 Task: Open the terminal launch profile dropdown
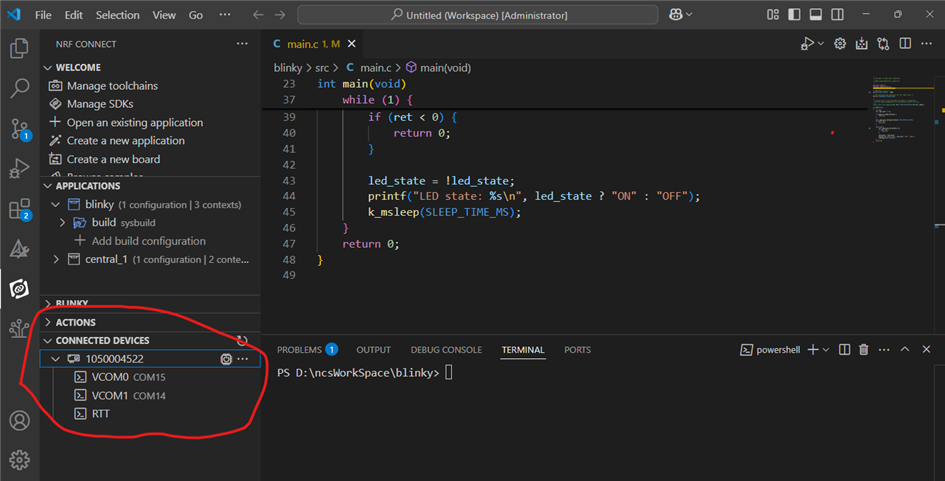[x=826, y=350]
